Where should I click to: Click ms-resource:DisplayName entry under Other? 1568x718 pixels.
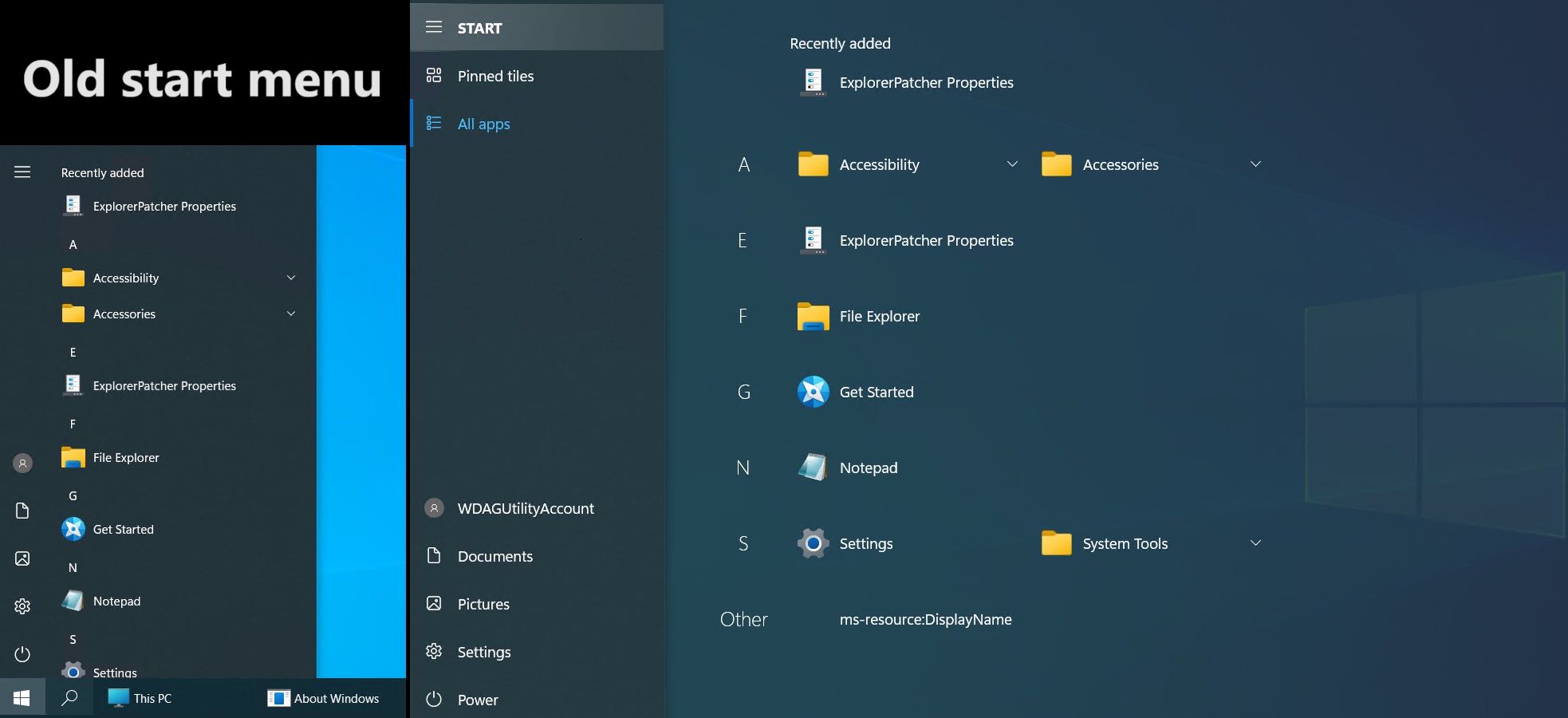click(x=925, y=619)
